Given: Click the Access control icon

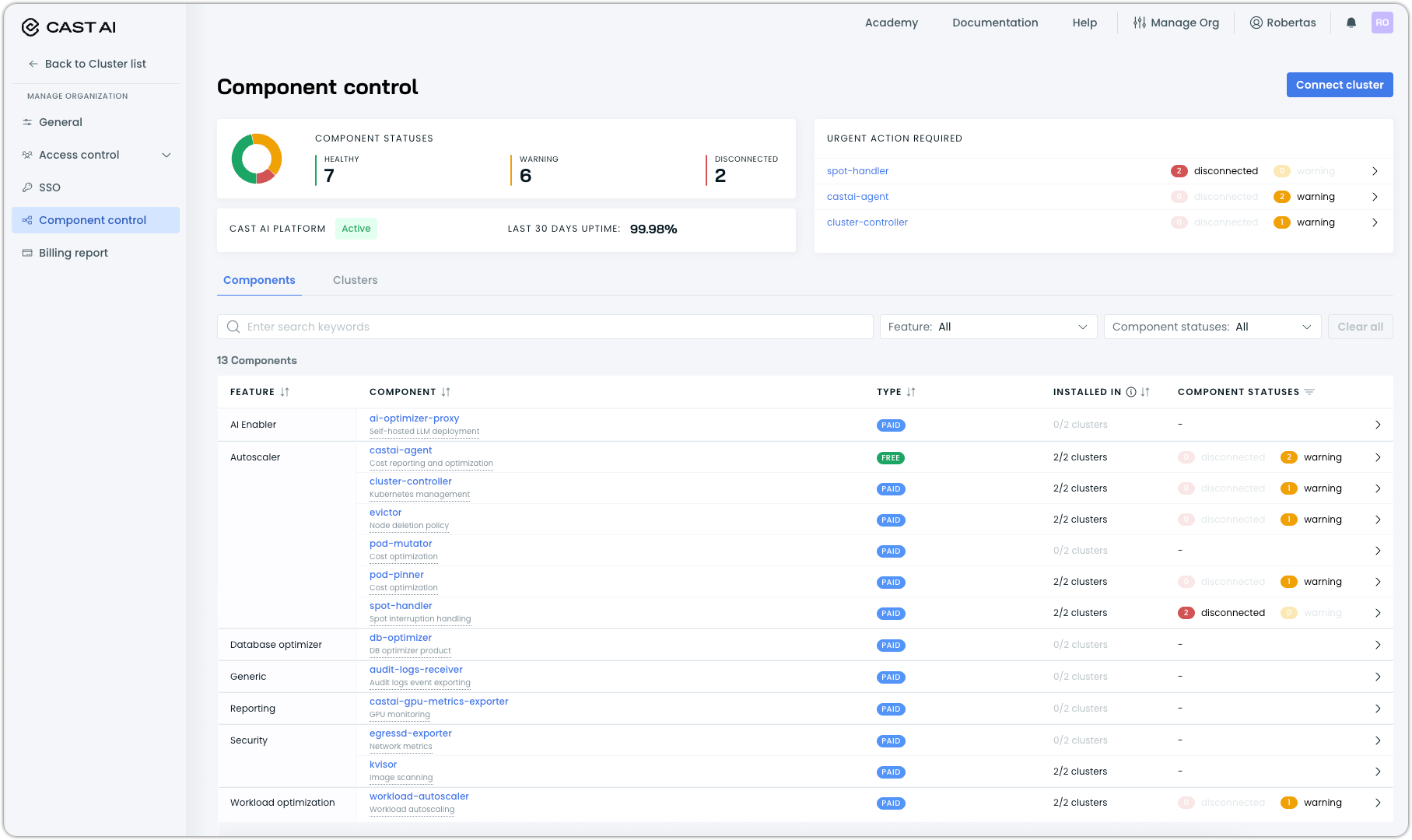Looking at the screenshot, I should (x=27, y=155).
